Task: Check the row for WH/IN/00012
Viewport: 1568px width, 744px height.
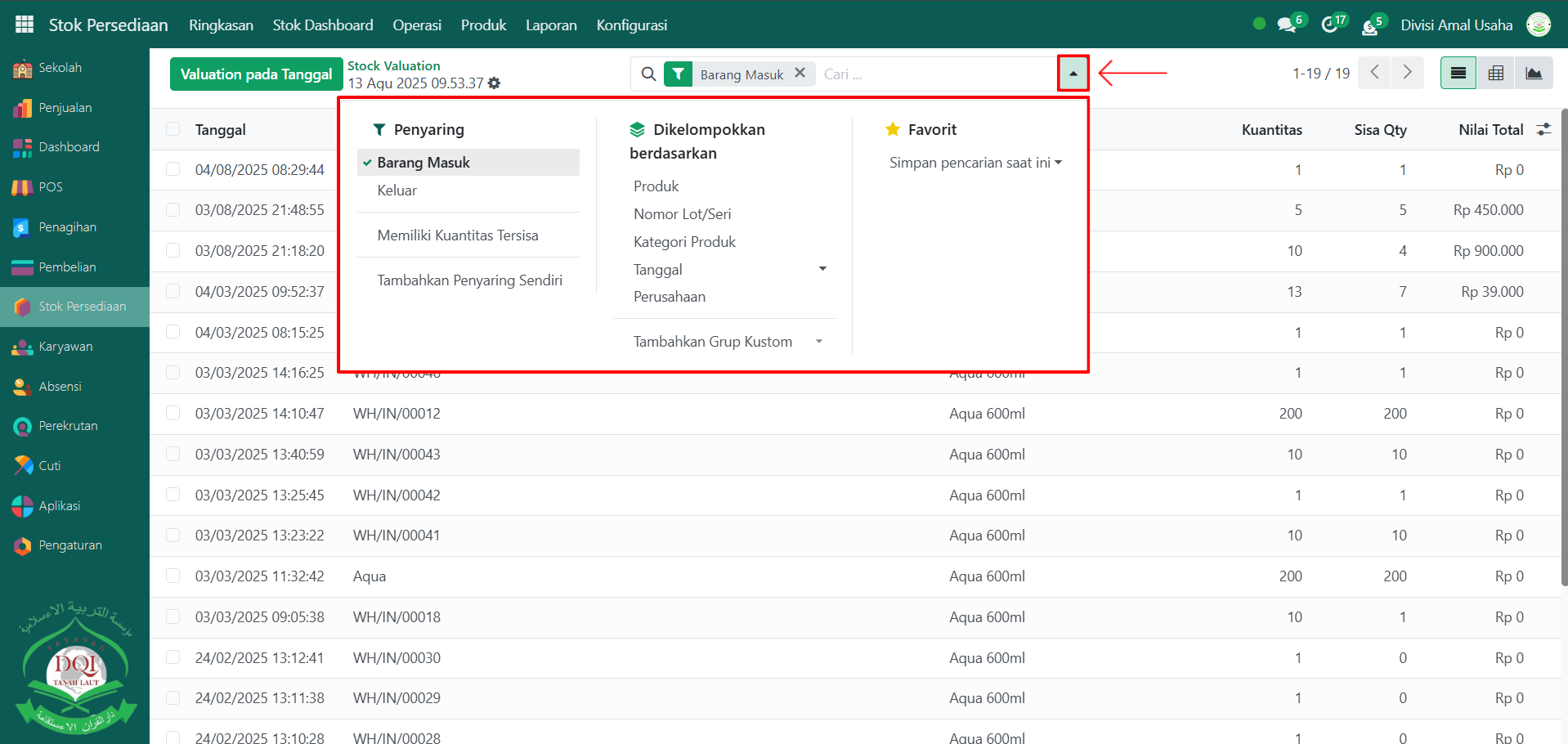Action: (172, 414)
